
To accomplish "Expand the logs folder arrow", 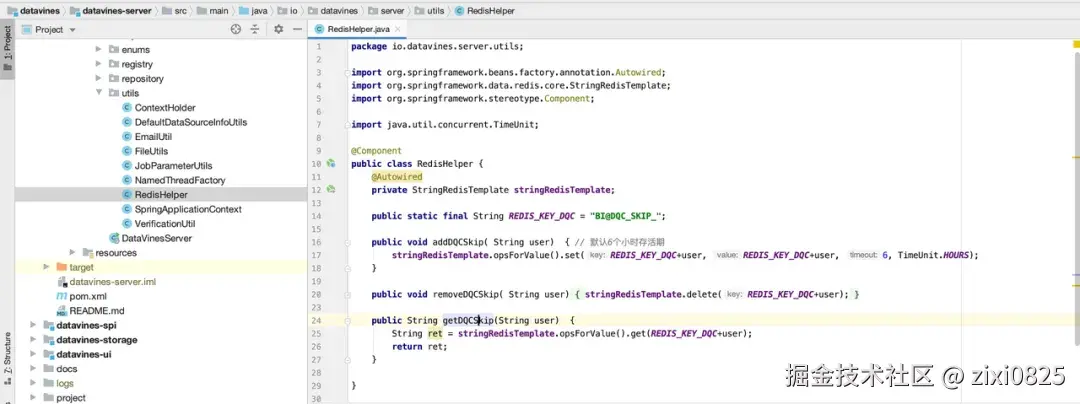I will pyautogui.click(x=33, y=383).
